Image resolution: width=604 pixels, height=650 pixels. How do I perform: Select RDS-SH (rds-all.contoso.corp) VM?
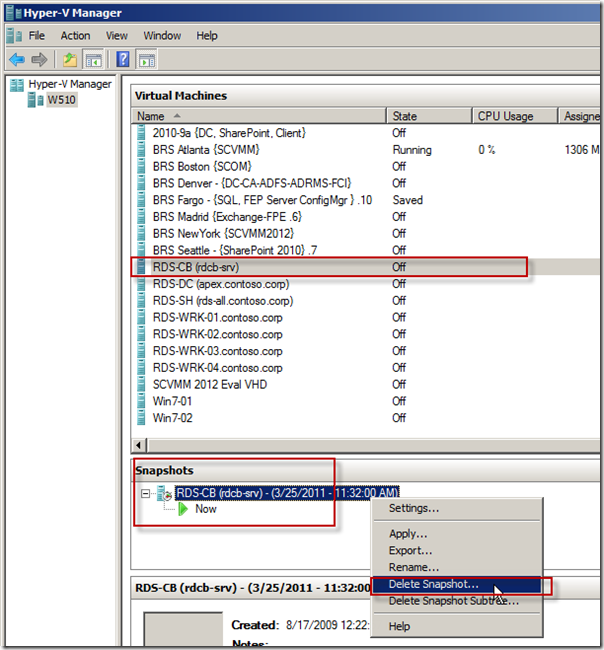[x=223, y=301]
